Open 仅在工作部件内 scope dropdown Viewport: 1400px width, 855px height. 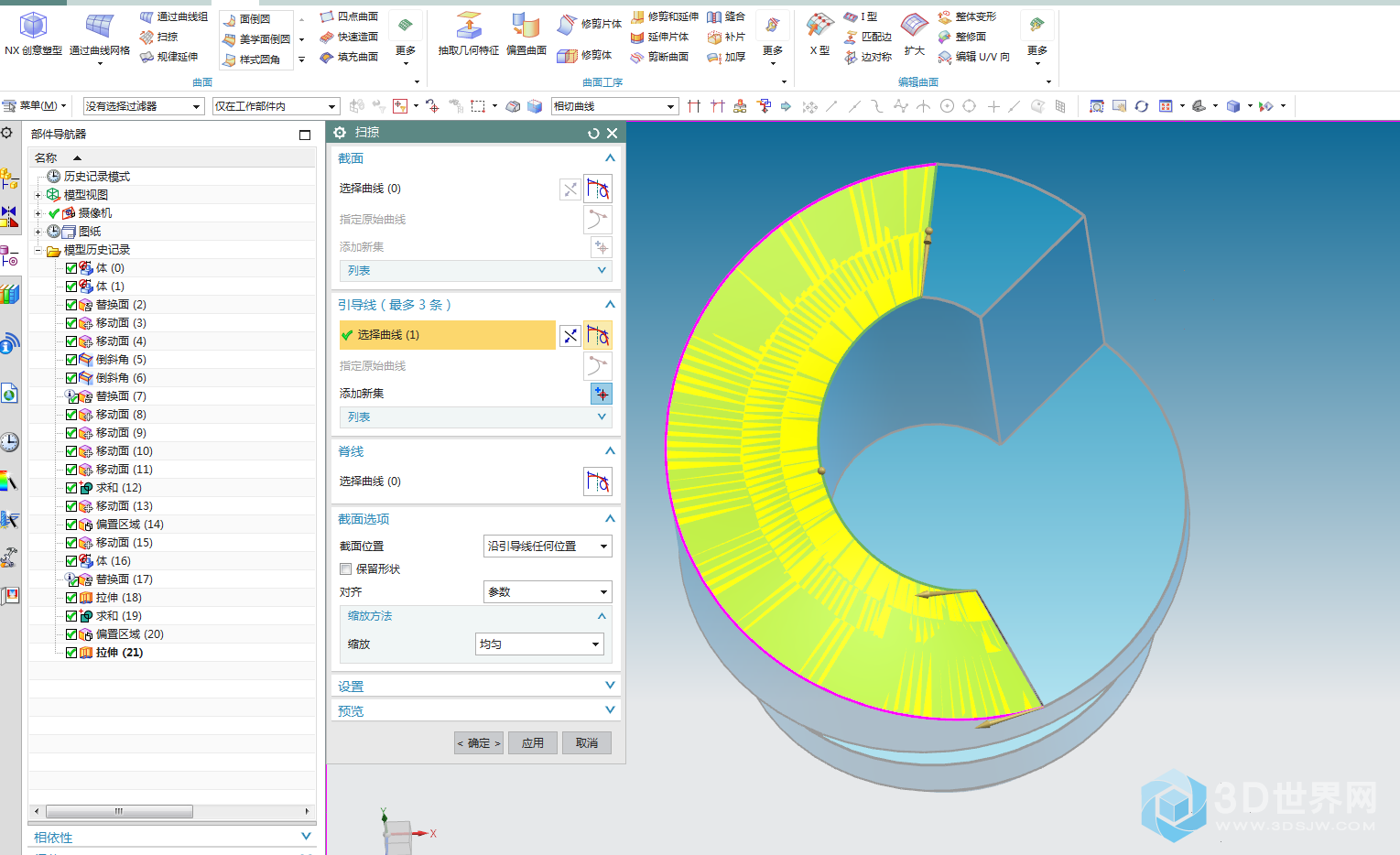(276, 106)
